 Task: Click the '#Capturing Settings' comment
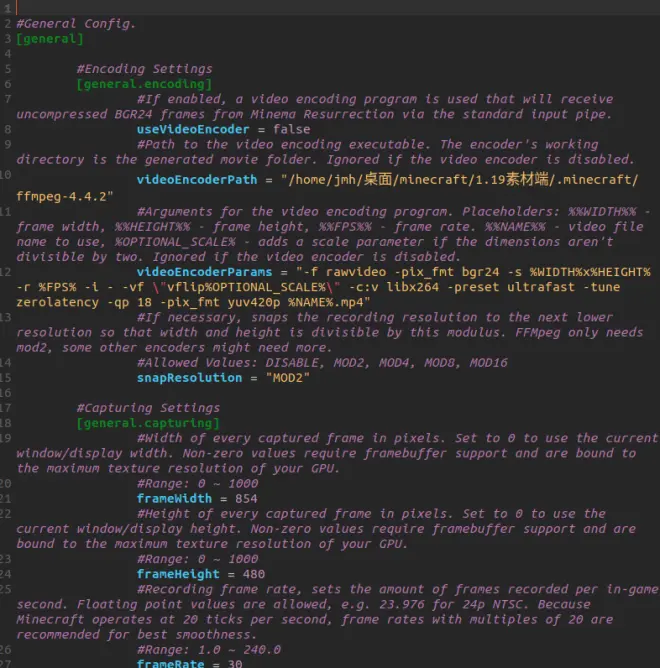click(148, 408)
